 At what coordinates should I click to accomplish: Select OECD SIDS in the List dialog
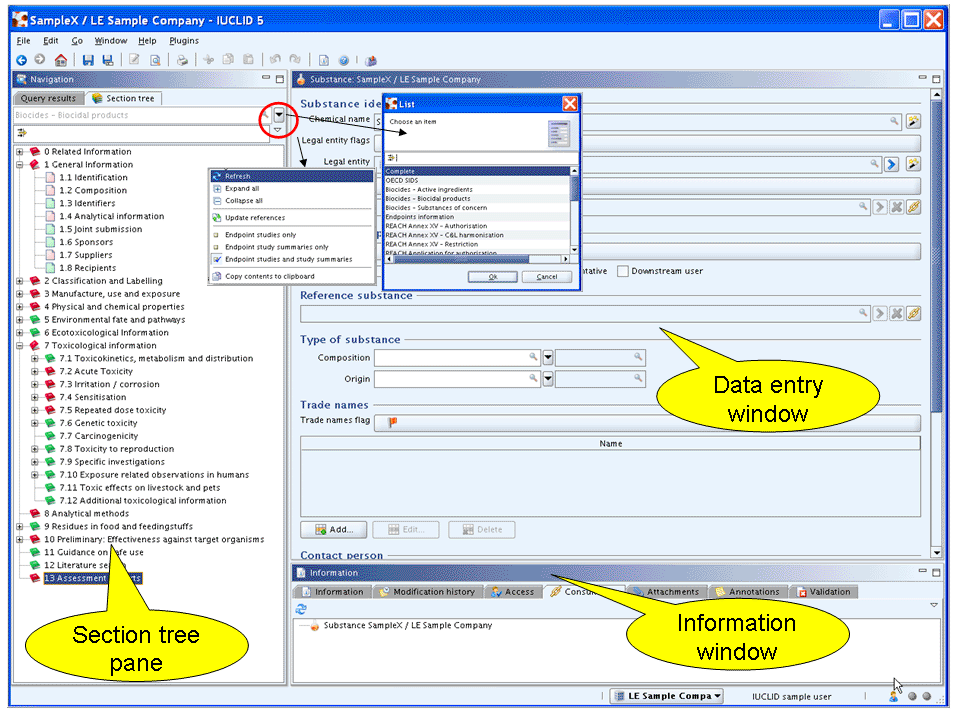coord(477,180)
